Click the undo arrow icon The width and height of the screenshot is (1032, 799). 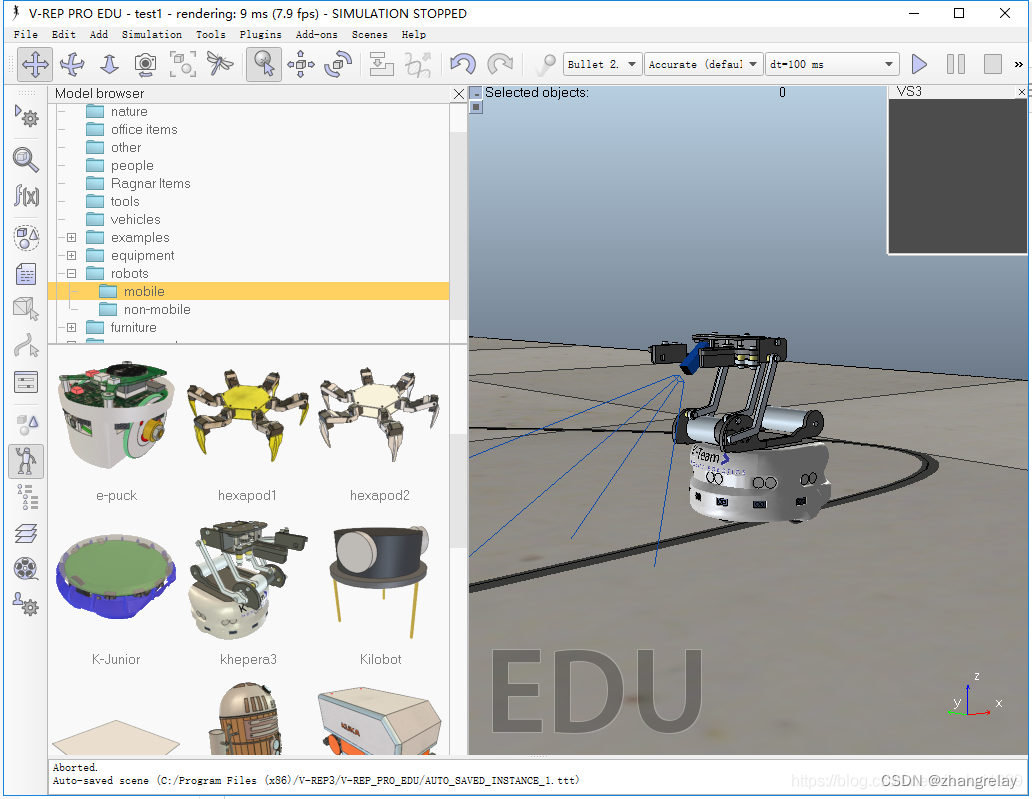click(463, 64)
